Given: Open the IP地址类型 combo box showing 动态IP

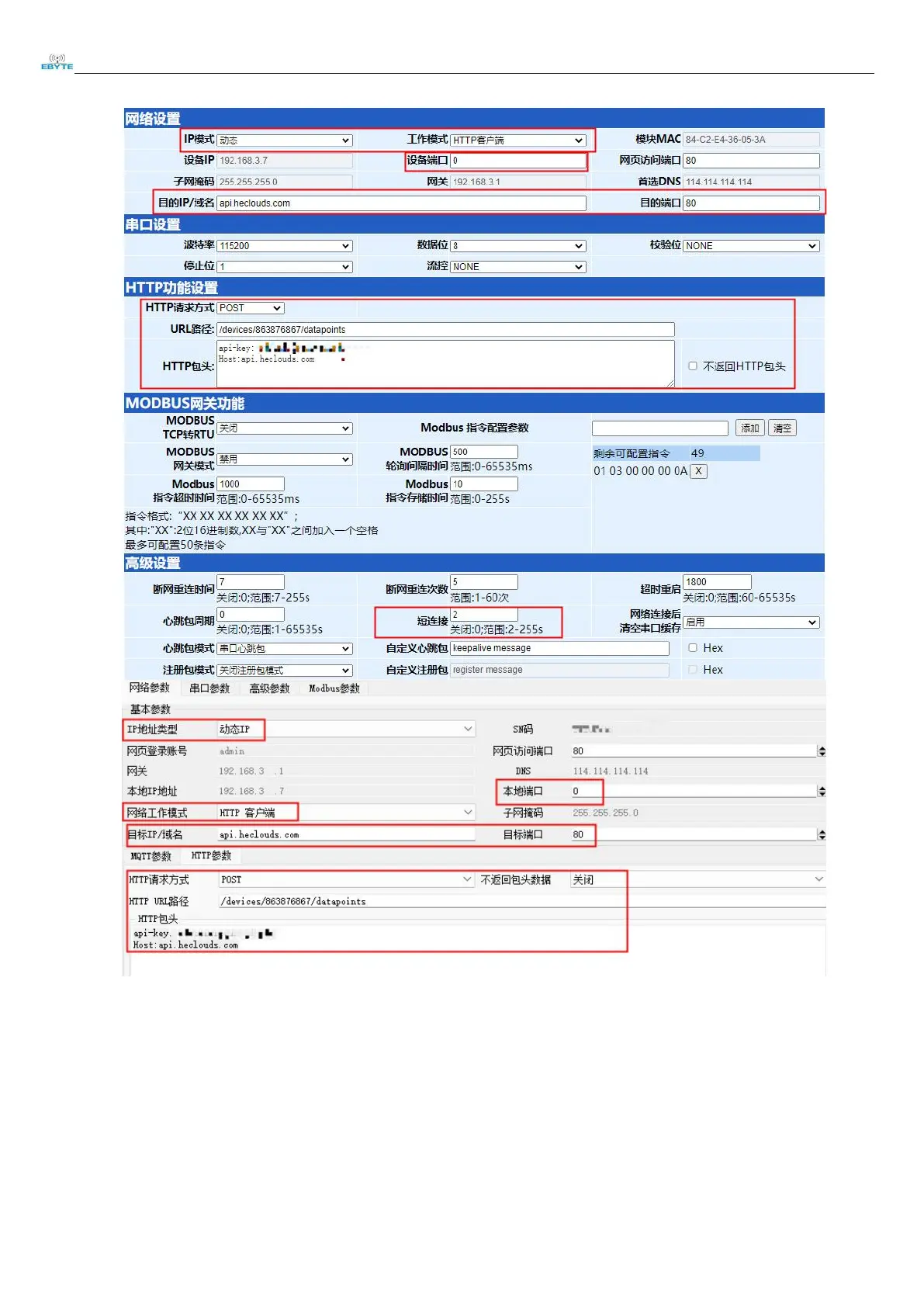Looking at the screenshot, I should (x=345, y=730).
